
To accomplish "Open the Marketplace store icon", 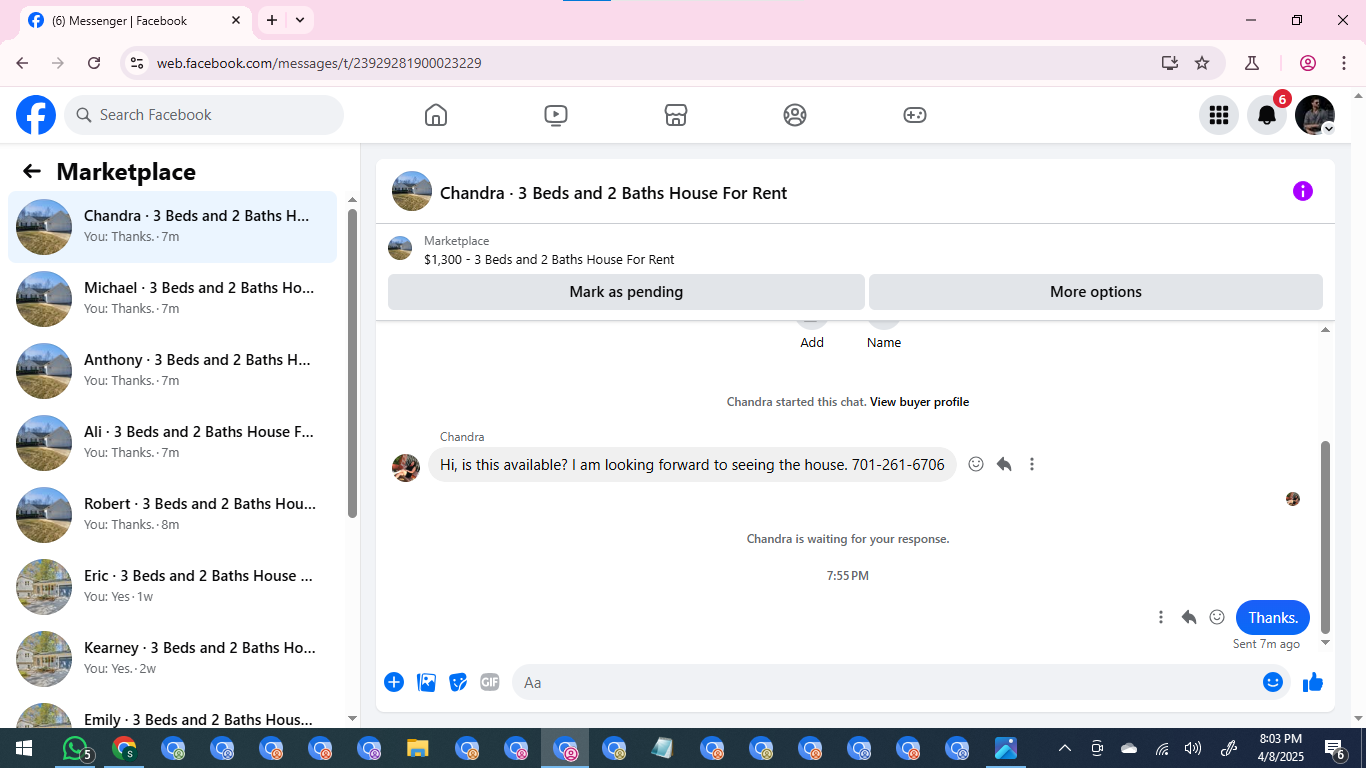I will click(x=676, y=115).
